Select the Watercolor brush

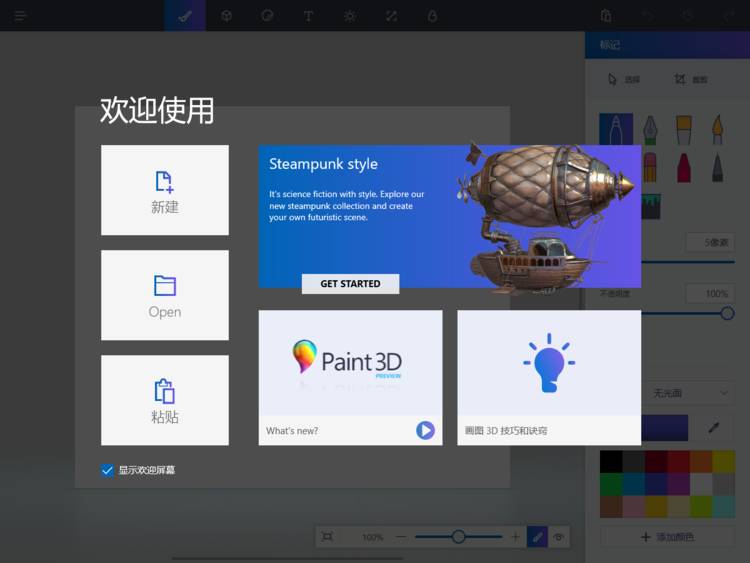point(717,129)
